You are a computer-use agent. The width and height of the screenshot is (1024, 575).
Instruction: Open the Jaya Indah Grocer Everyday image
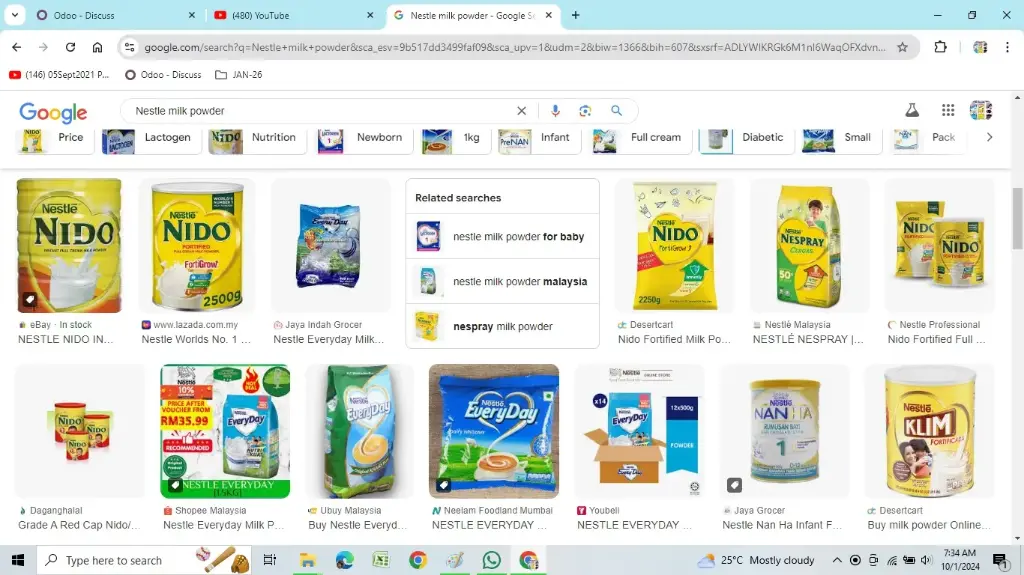click(330, 246)
